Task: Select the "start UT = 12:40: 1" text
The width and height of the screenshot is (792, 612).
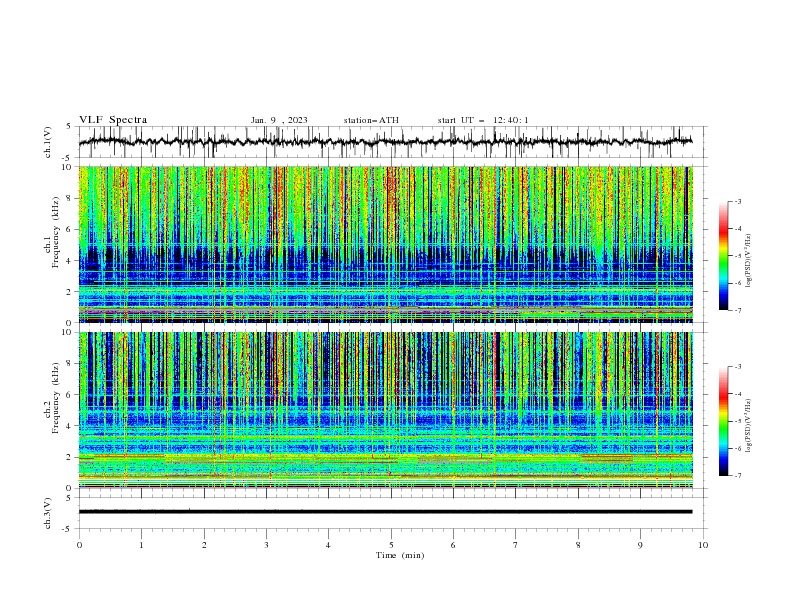Action: (483, 120)
